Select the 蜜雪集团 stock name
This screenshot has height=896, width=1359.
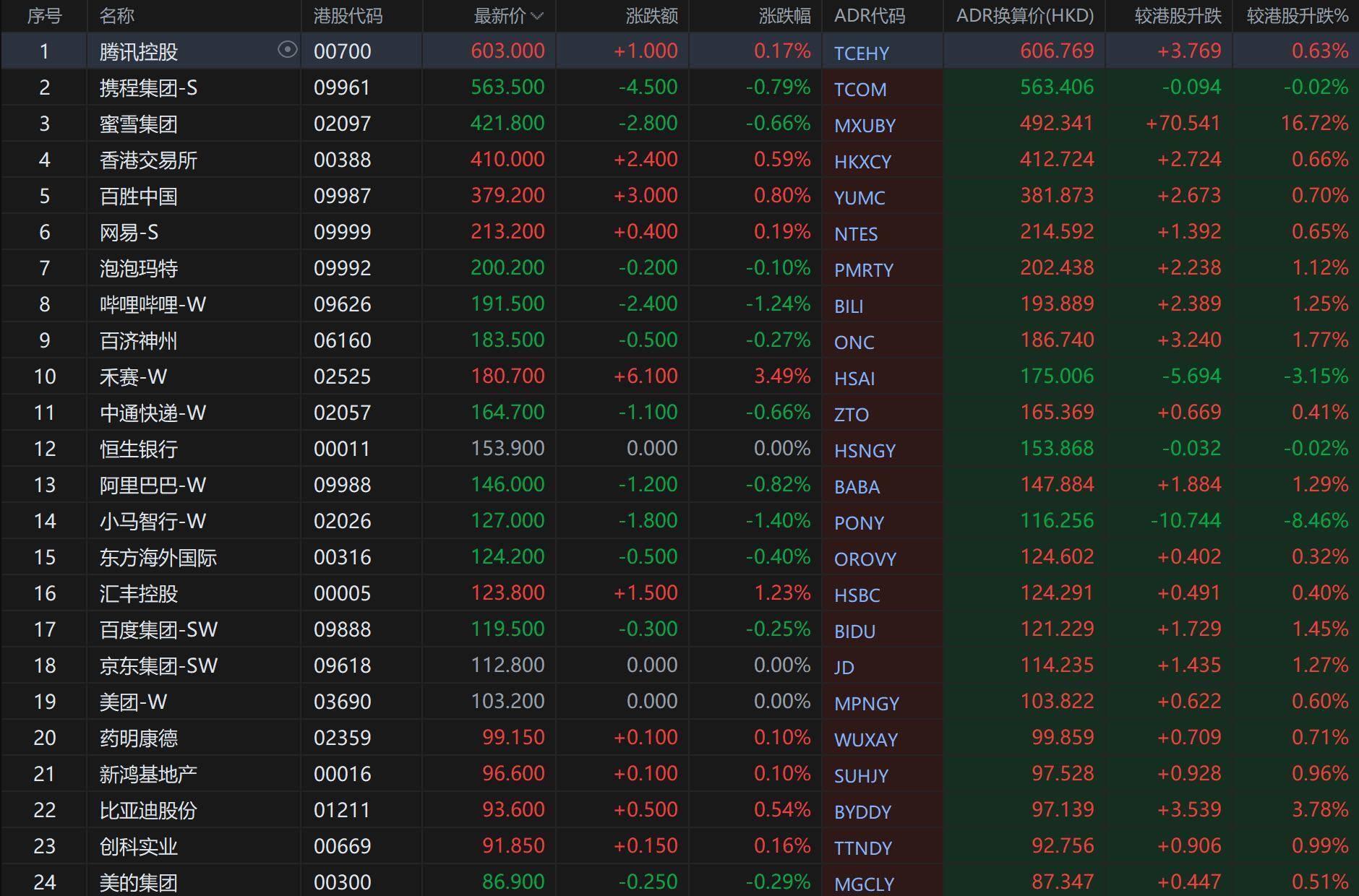(138, 124)
